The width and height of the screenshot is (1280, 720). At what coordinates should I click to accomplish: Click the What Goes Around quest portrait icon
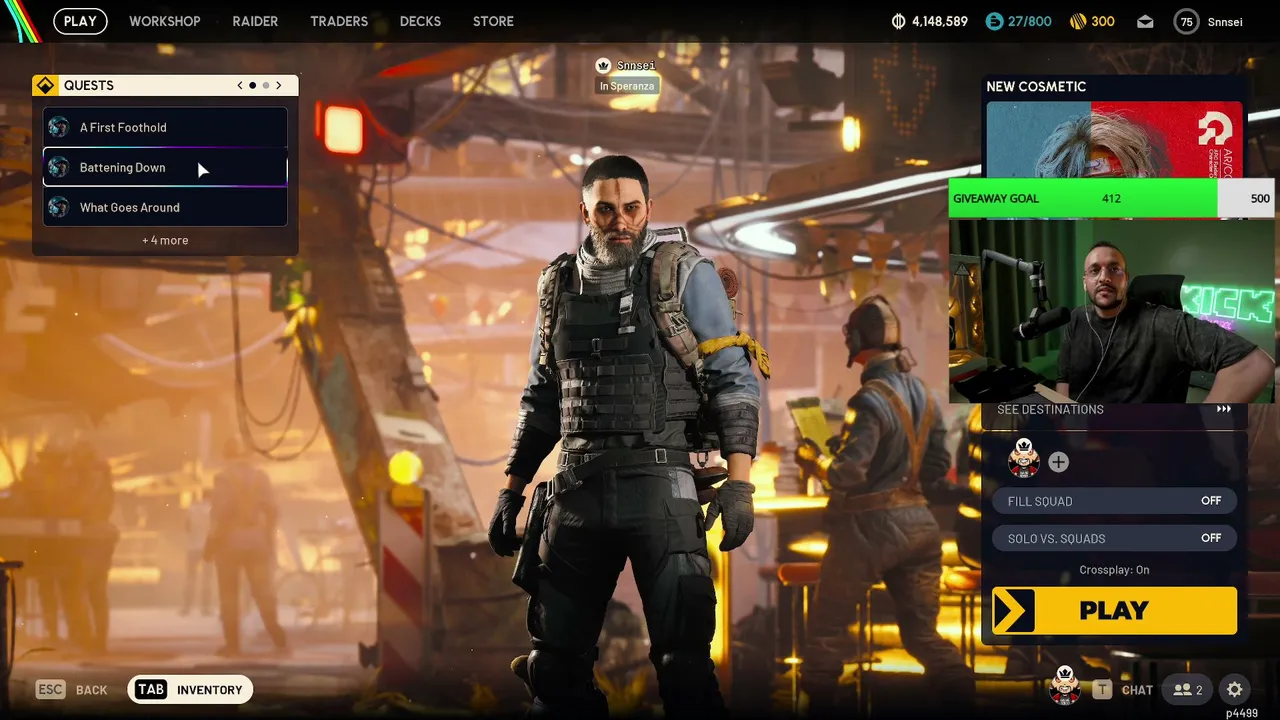point(59,207)
